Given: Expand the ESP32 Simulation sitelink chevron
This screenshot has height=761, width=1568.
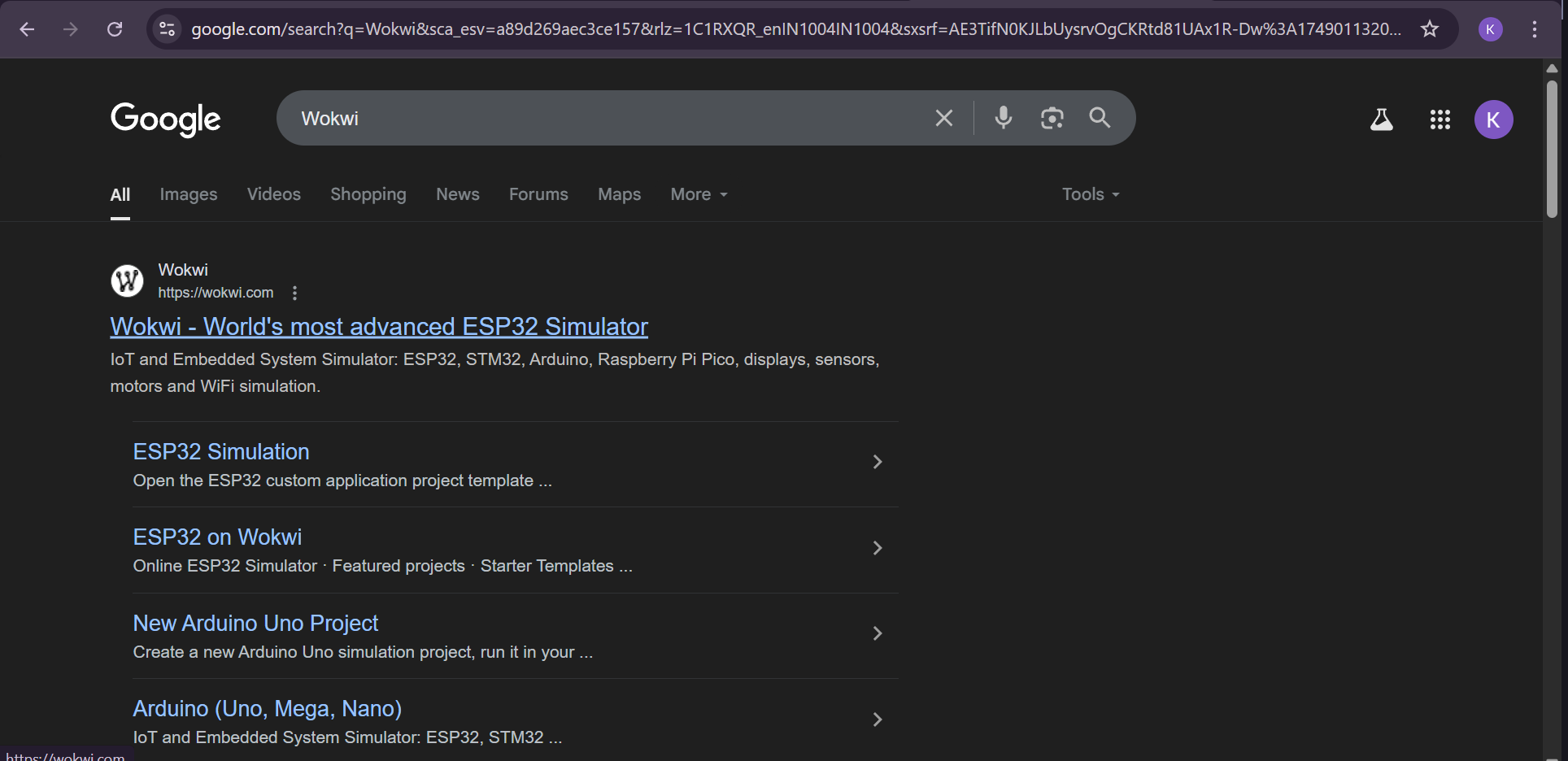Looking at the screenshot, I should click(x=878, y=462).
